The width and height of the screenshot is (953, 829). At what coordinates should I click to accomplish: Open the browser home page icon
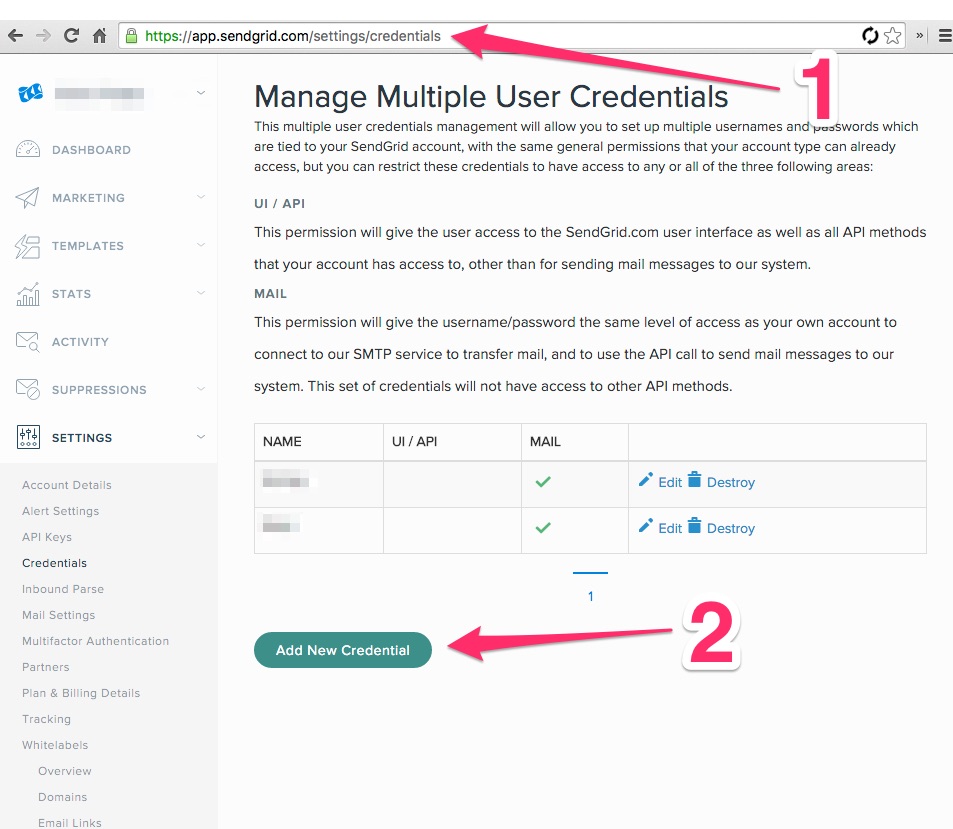coord(99,36)
